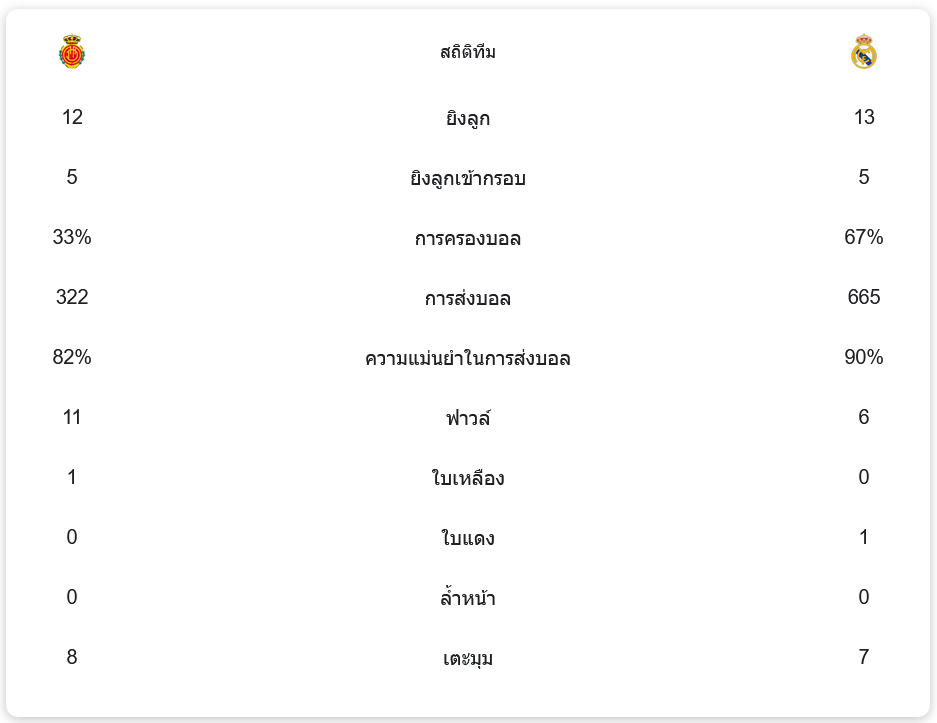Select the ล้ำหน้า offside label

point(468,599)
